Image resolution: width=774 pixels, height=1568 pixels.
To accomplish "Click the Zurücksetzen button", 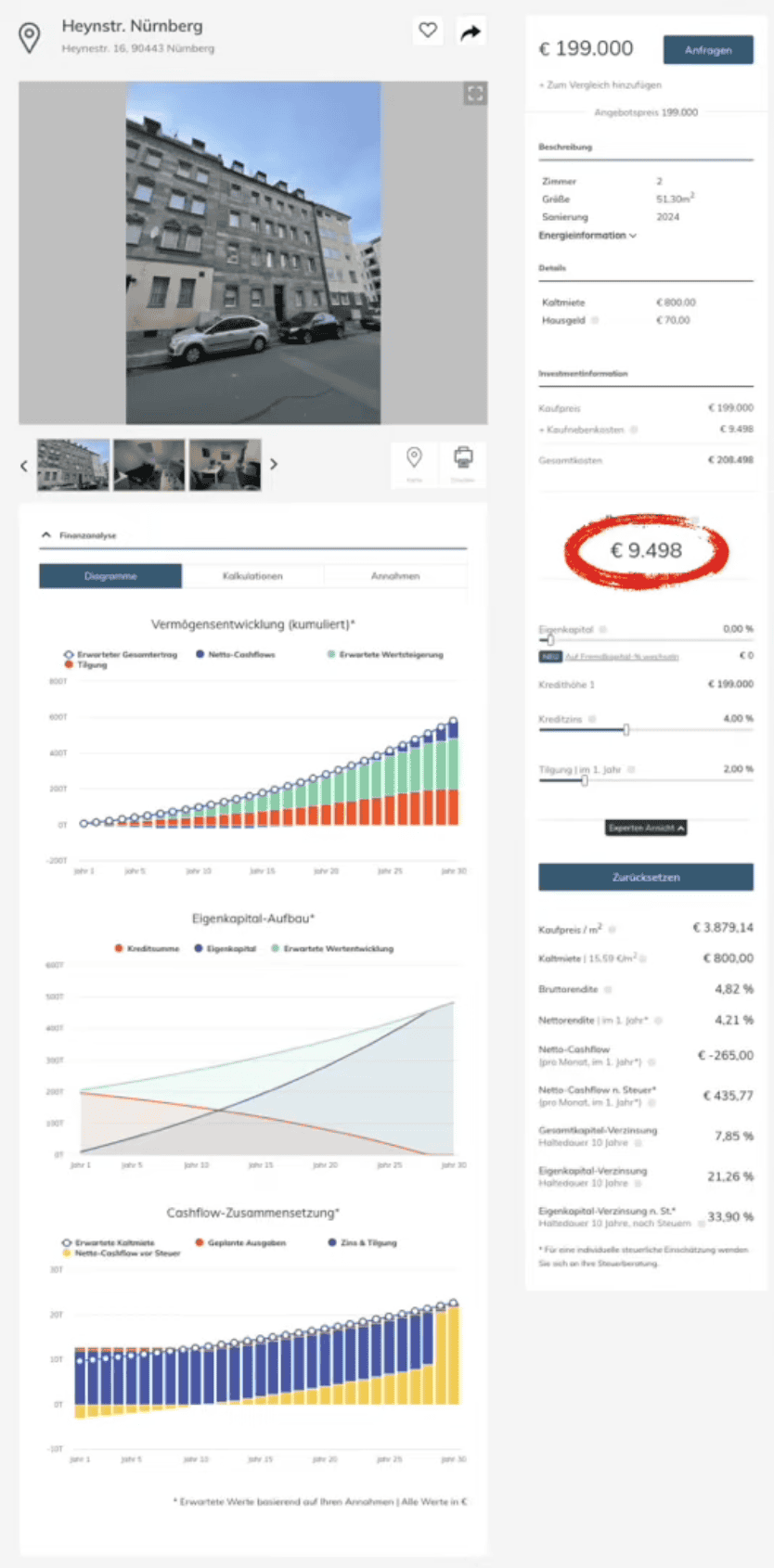I will [646, 877].
